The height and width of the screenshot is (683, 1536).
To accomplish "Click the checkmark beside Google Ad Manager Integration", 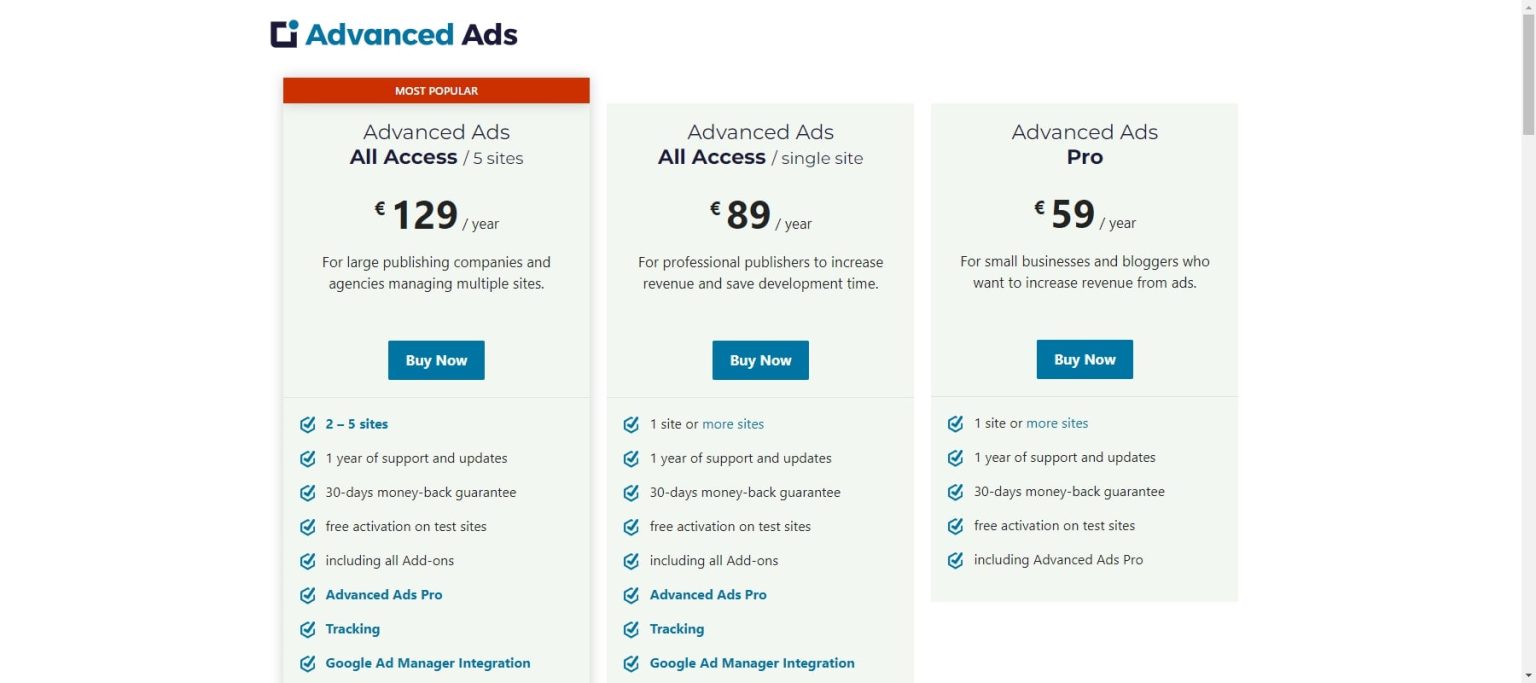I will click(x=307, y=662).
